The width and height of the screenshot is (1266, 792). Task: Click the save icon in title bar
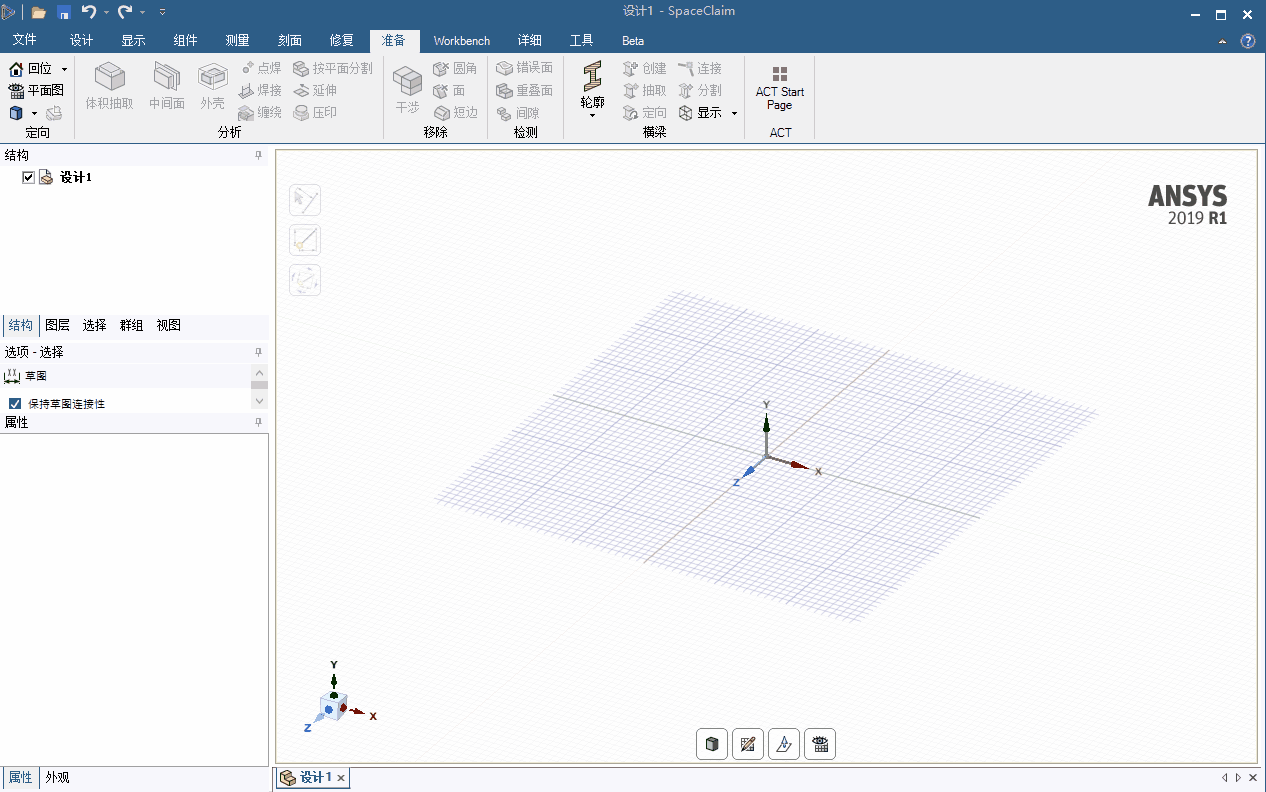[x=64, y=12]
